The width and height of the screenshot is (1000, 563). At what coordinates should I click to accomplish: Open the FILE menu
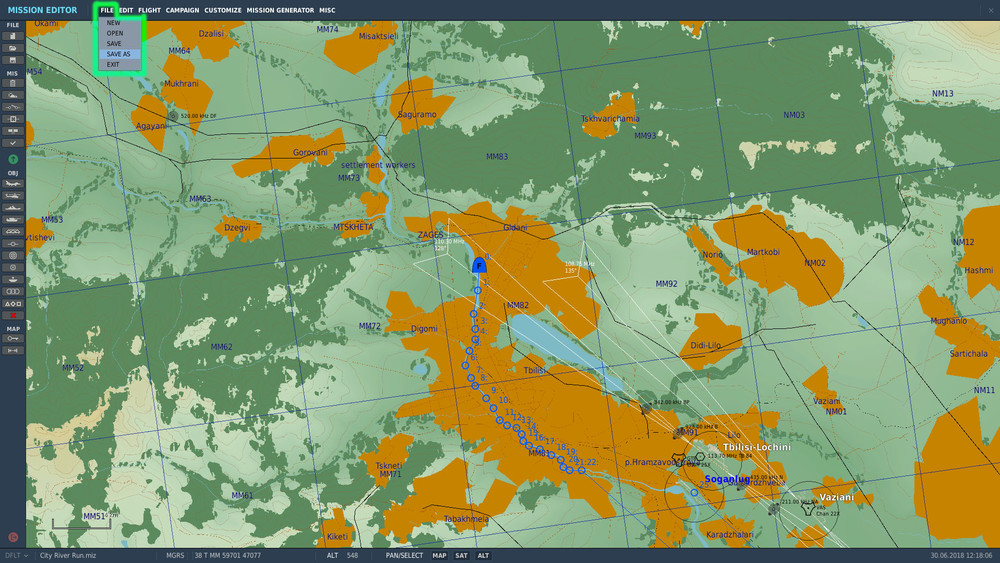(x=107, y=10)
